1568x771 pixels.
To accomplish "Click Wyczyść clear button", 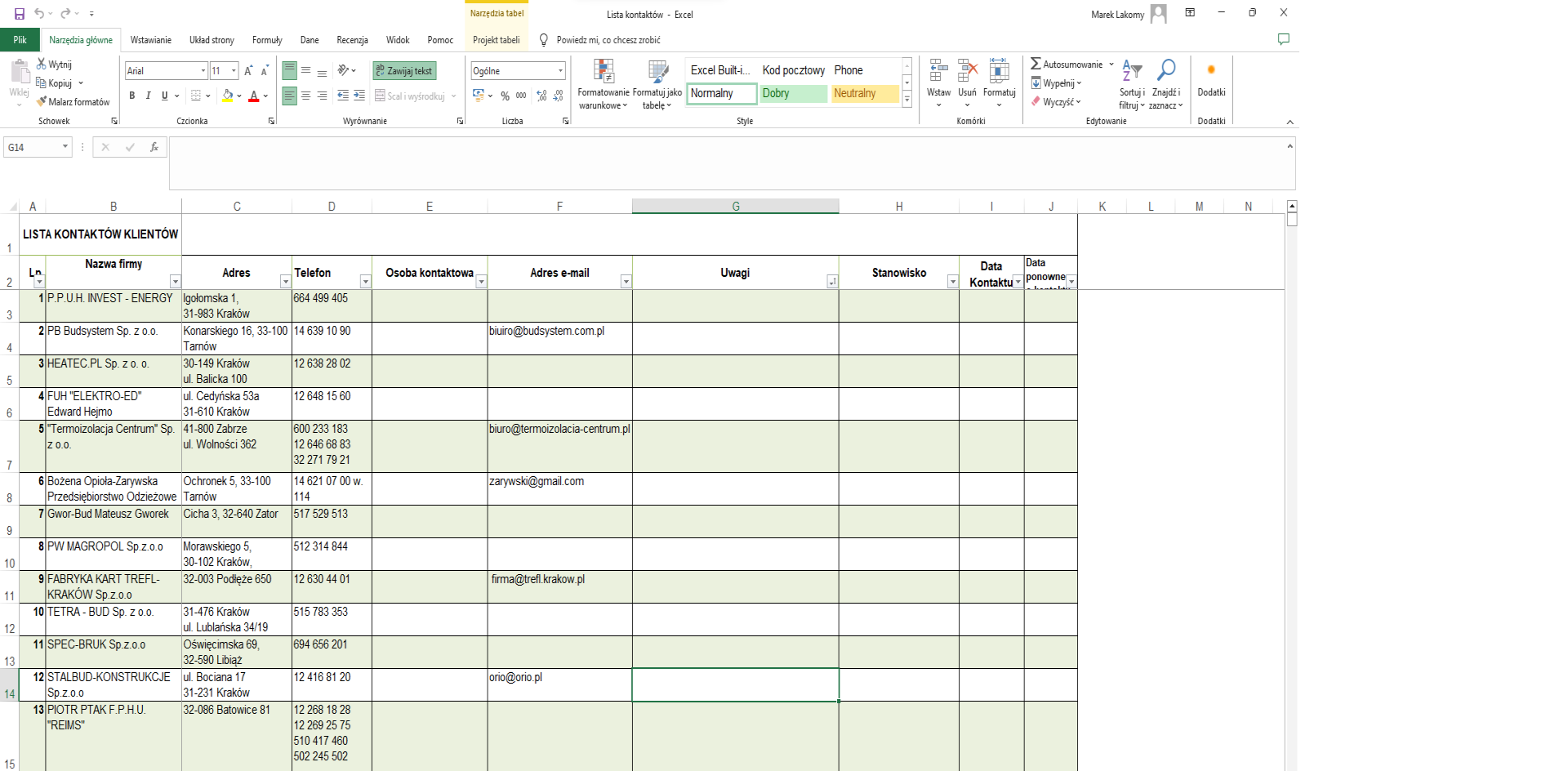I will point(1056,101).
